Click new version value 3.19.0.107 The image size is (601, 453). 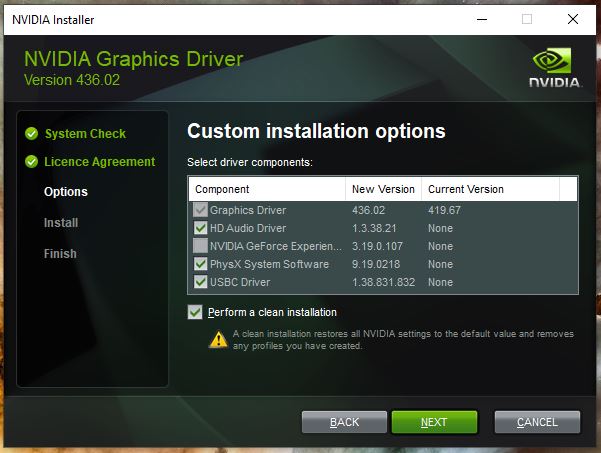377,246
